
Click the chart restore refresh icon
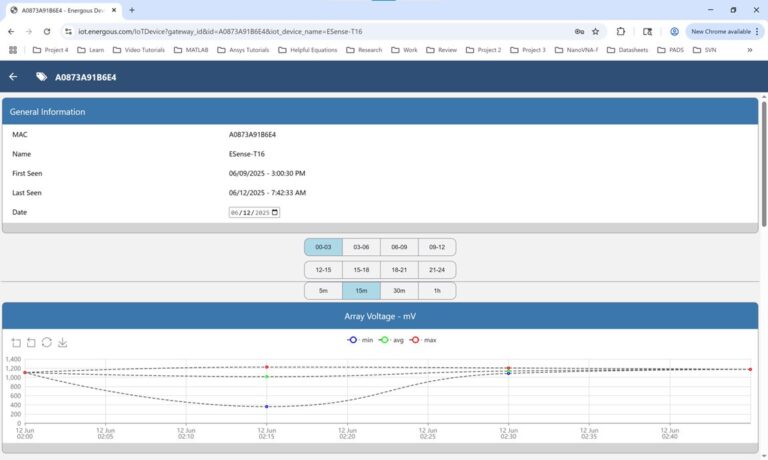47,343
